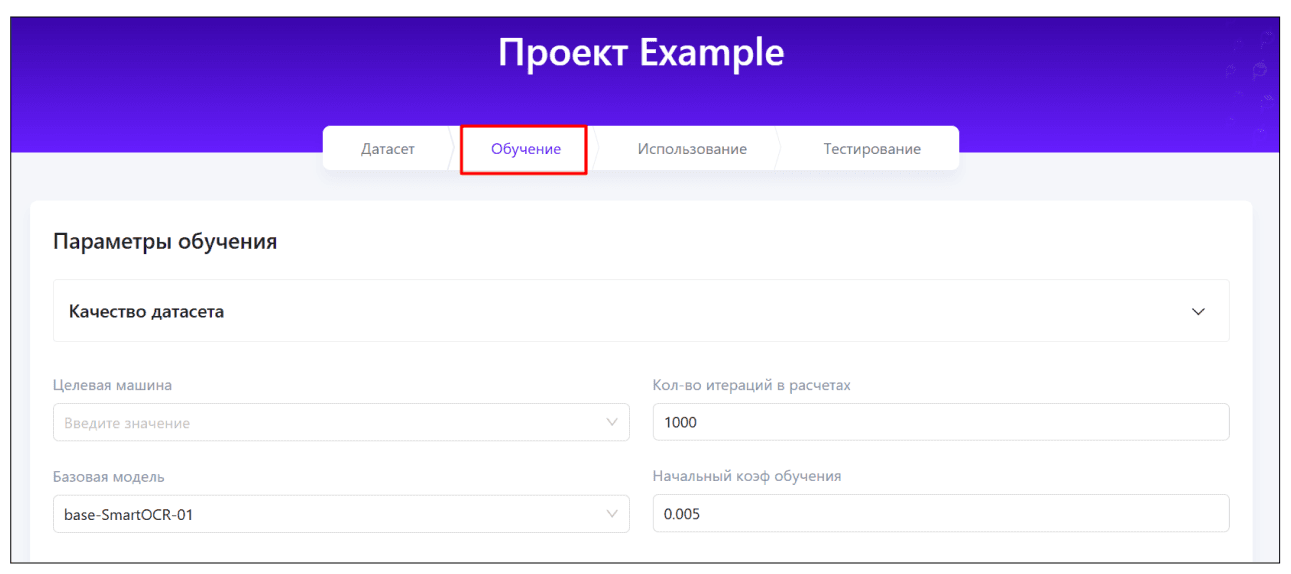Click the Целевая машина field label

point(112,385)
